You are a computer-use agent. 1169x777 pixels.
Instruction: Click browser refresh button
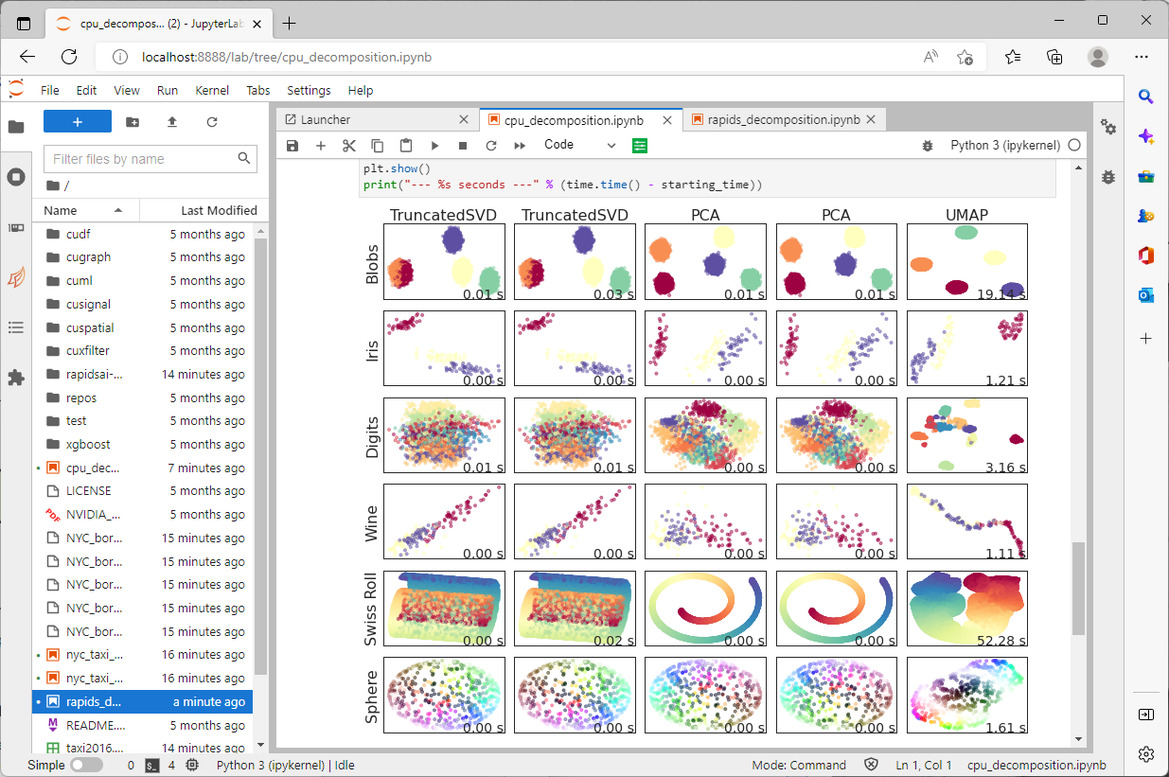point(69,57)
